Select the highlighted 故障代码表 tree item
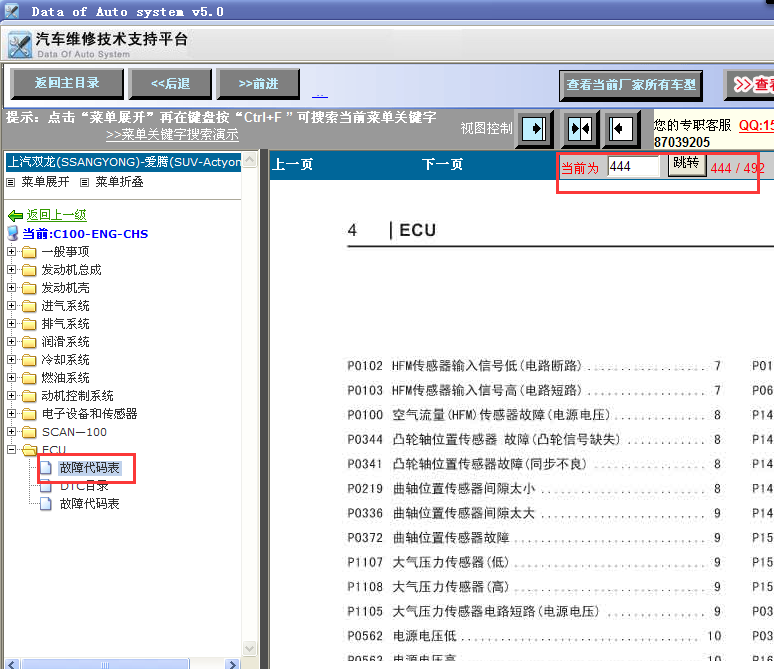Viewport: 774px width, 669px height. 89,468
